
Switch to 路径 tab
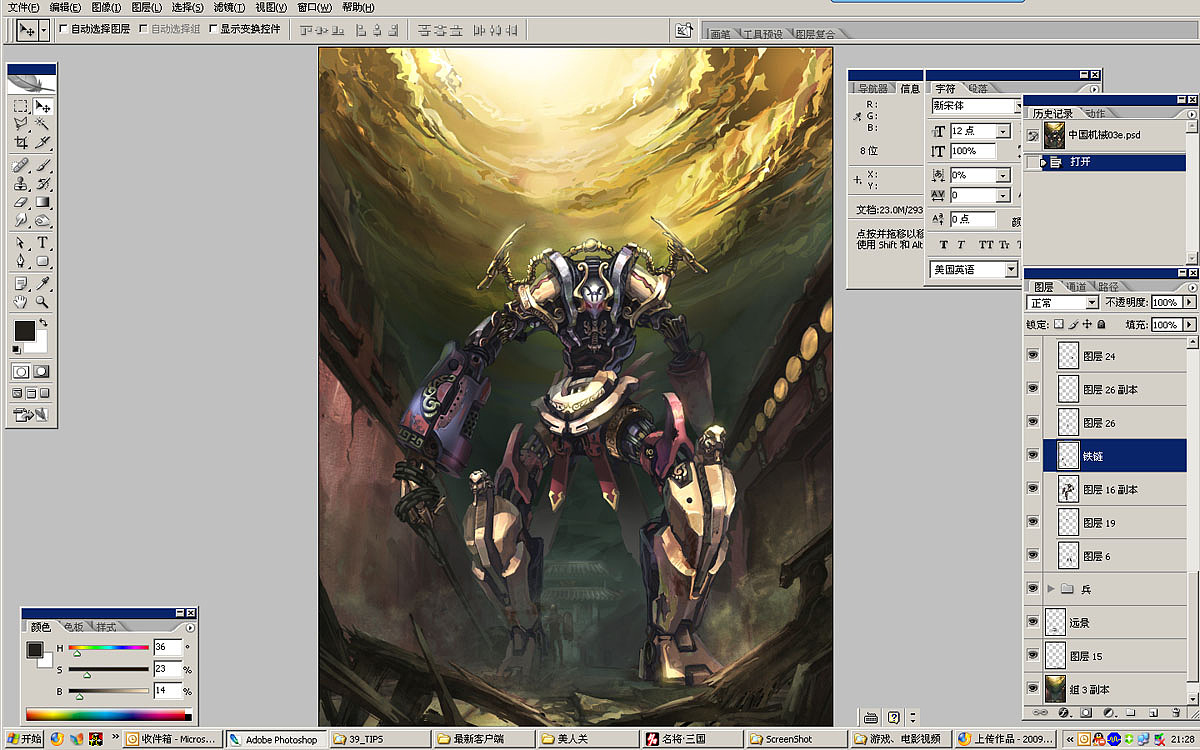coord(1108,287)
